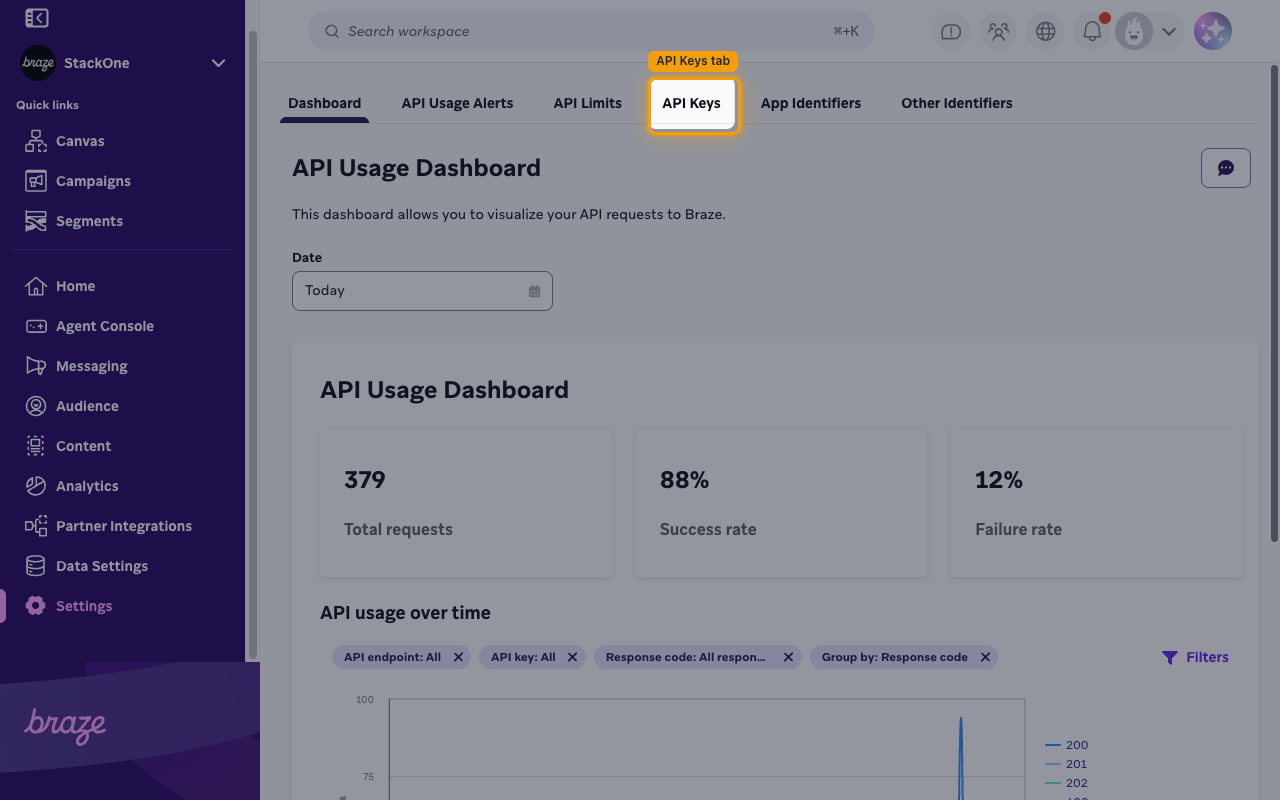Click the Messaging paper-plane icon
The image size is (1280, 800).
tap(36, 366)
